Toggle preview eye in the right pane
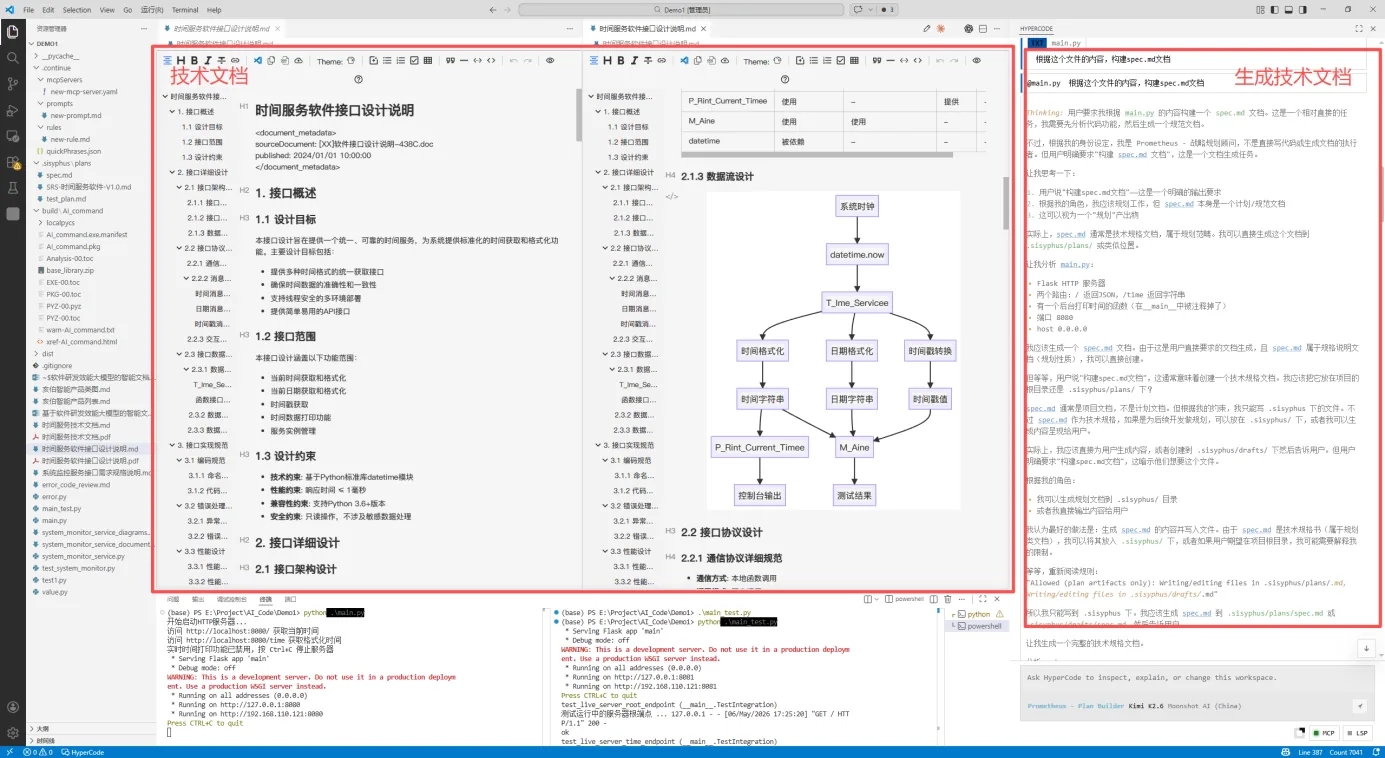Image resolution: width=1385 pixels, height=758 pixels. (975, 61)
